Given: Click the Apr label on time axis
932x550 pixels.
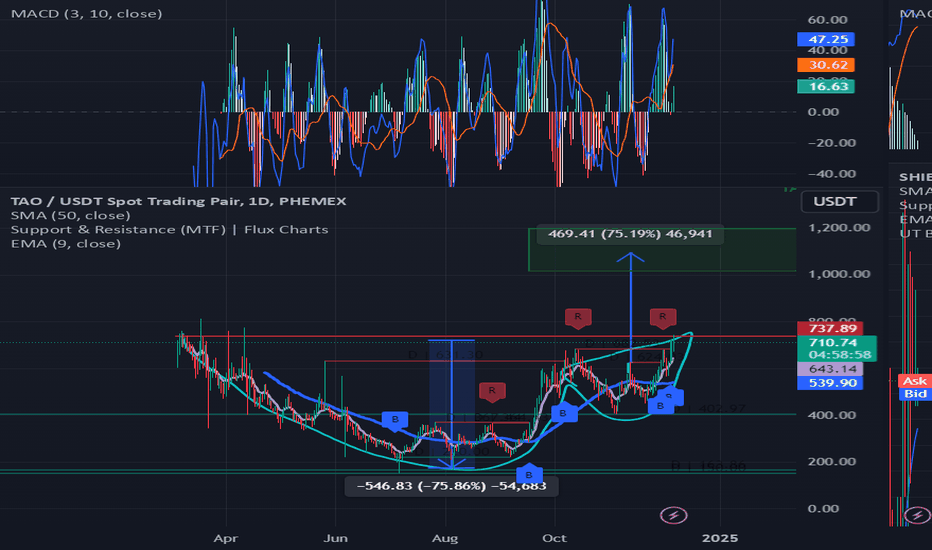Looking at the screenshot, I should 226,538.
